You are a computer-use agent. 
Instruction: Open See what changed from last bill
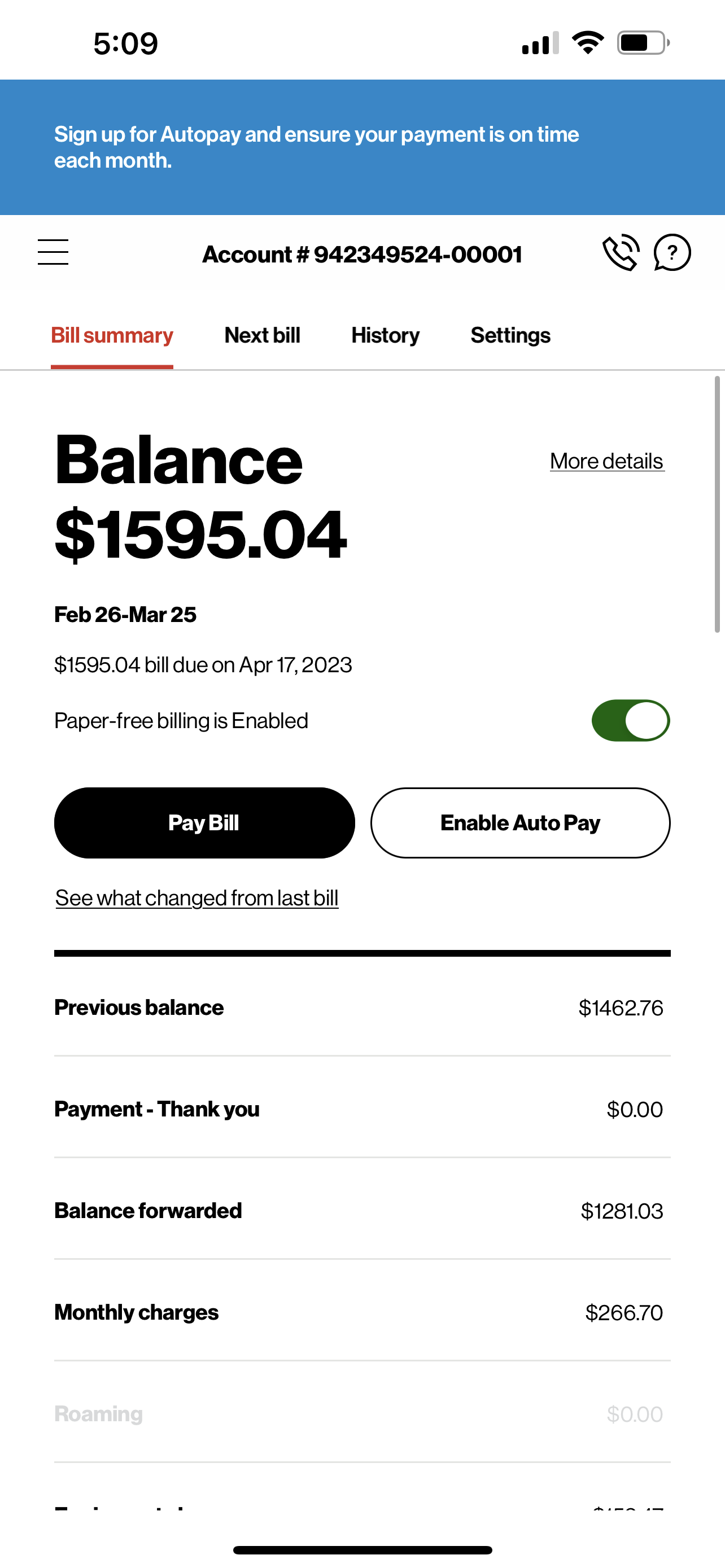click(x=196, y=899)
